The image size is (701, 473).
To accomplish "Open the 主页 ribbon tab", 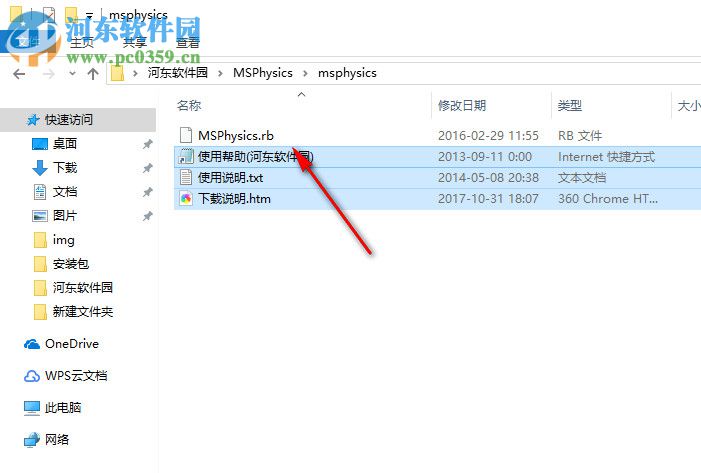I will (82, 43).
